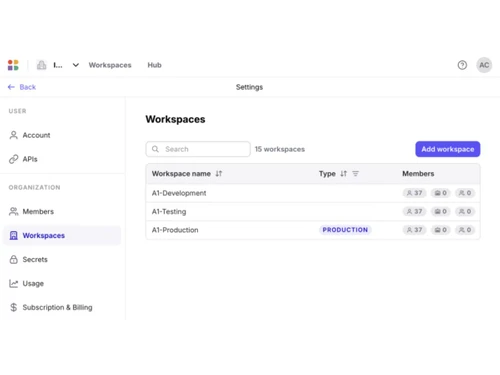The image size is (500, 375).
Task: Select Members in the sidebar
Action: coord(63,211)
